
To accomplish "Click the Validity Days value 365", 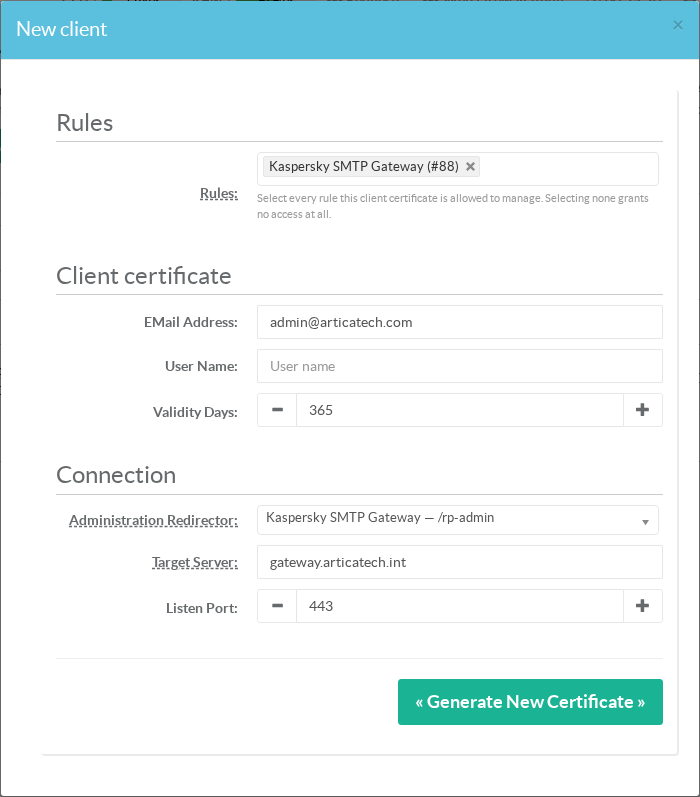I will (460, 410).
